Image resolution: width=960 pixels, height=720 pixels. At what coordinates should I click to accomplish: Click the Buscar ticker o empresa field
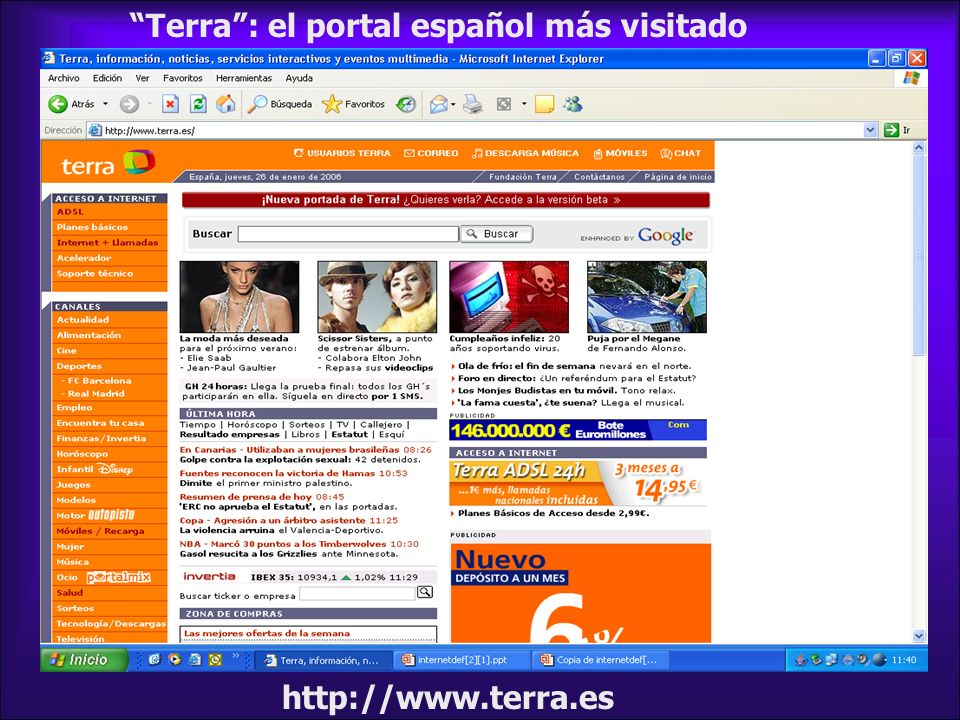pos(357,593)
